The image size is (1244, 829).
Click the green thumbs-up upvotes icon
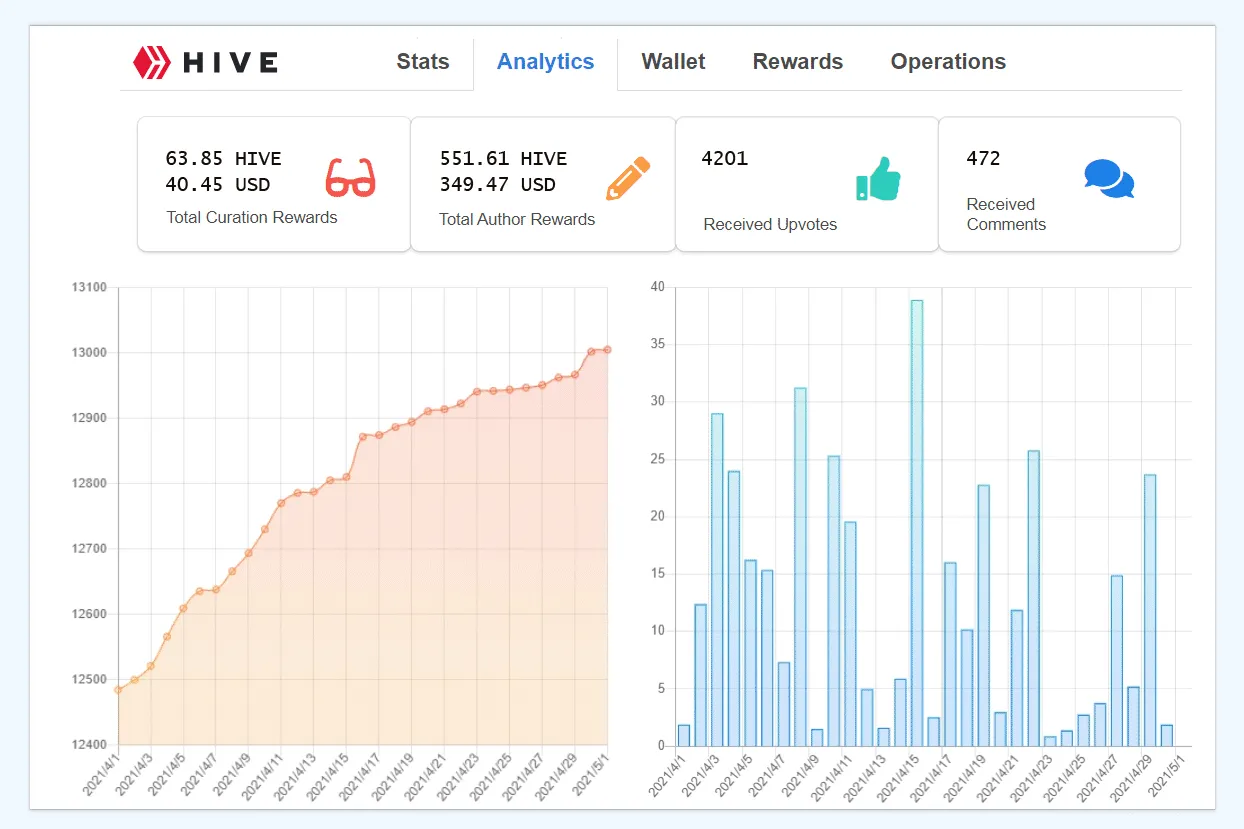[x=878, y=179]
